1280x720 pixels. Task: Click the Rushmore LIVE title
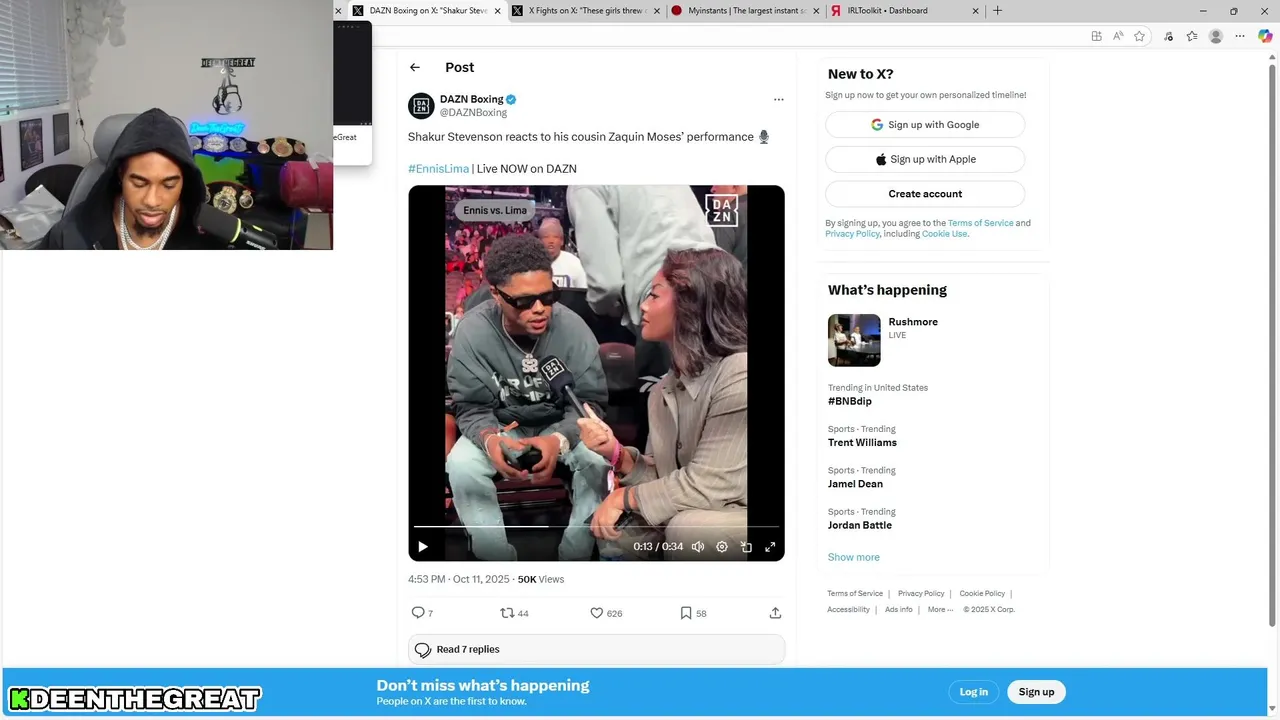point(913,322)
